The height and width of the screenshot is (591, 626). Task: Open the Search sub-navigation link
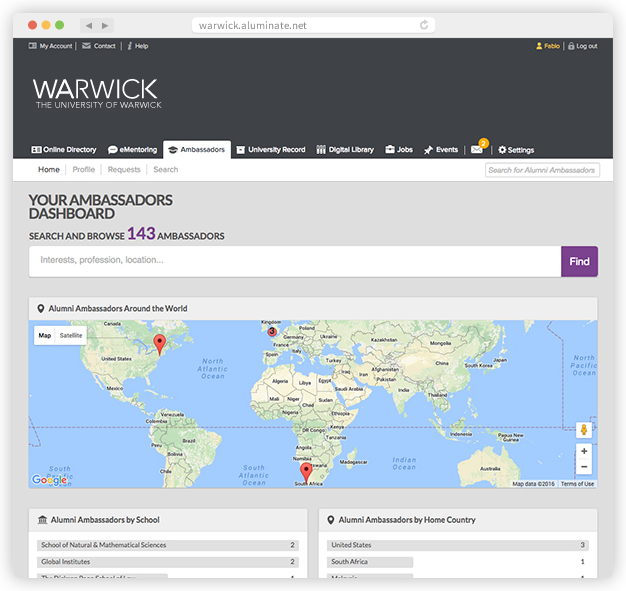click(x=166, y=170)
